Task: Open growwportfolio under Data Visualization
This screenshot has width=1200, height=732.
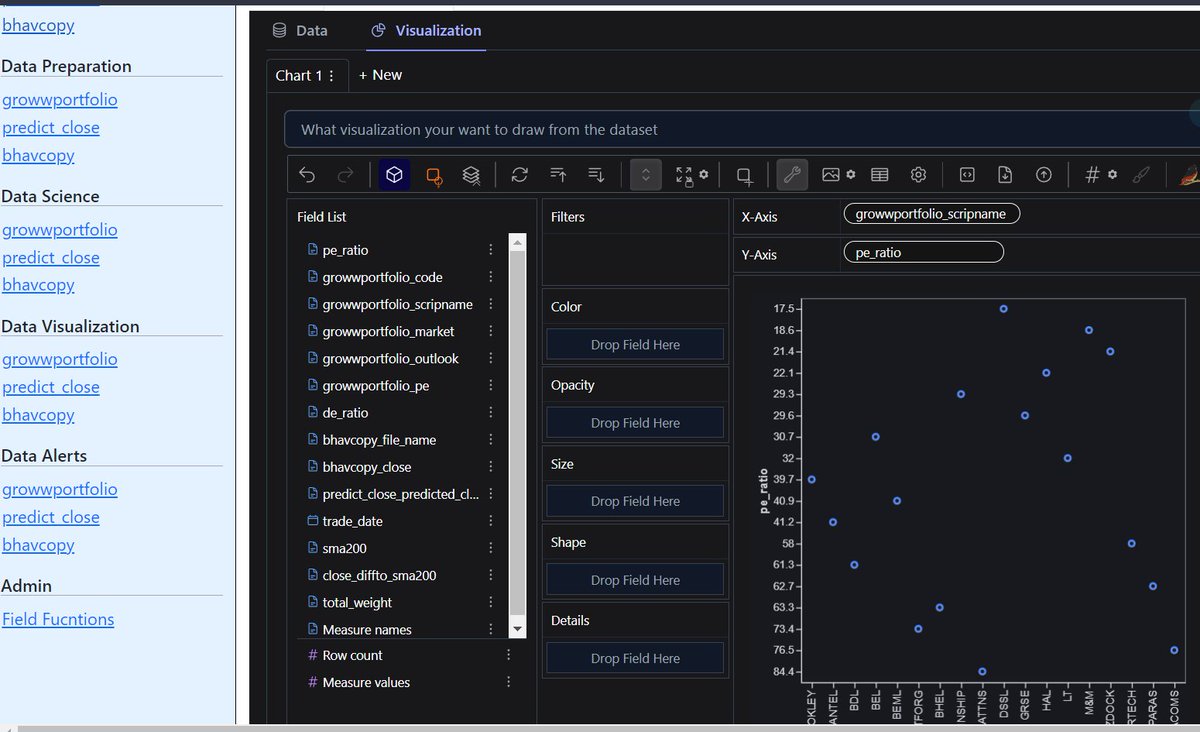Action: point(60,359)
